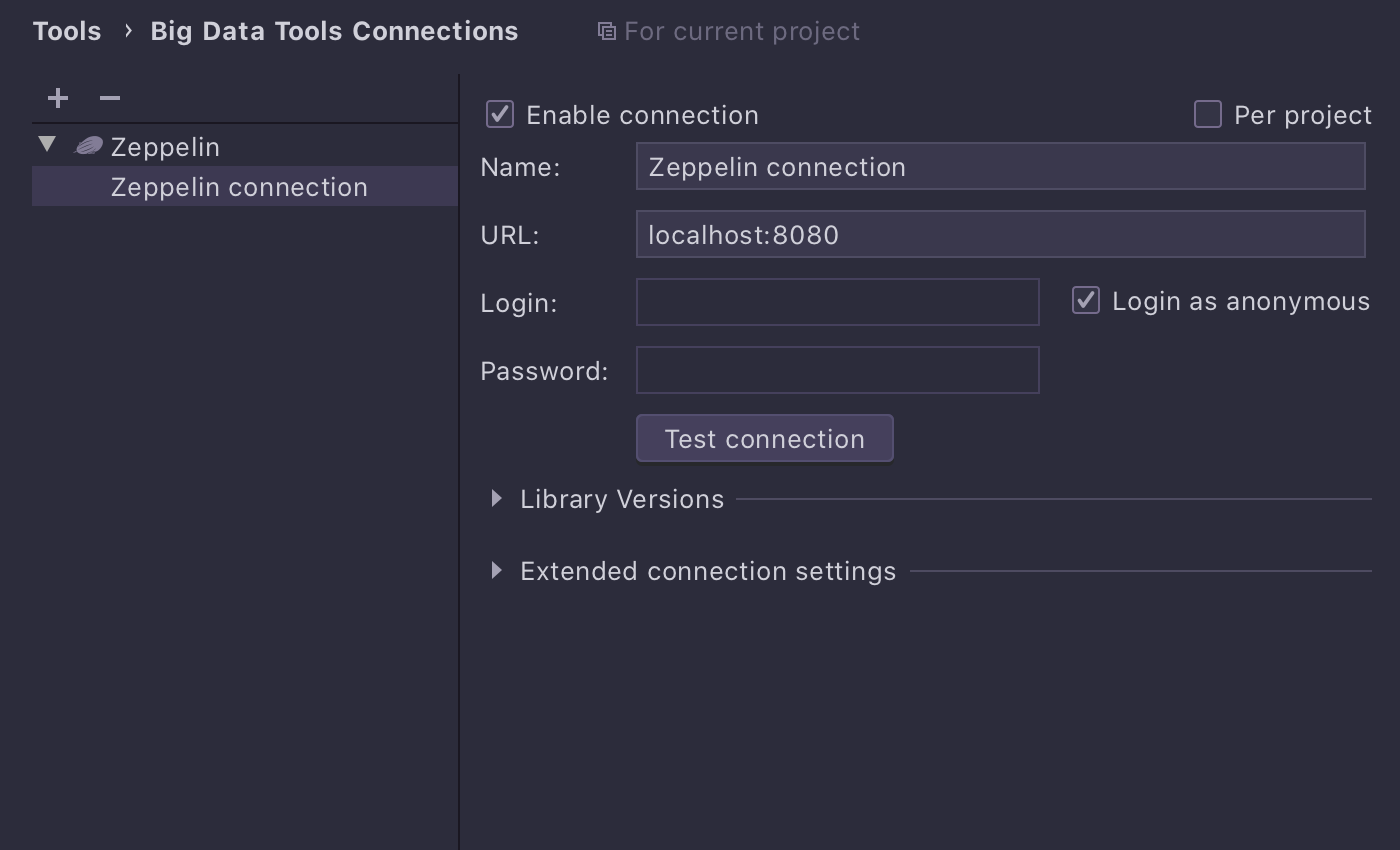The image size is (1400, 850).
Task: Click the Login input field
Action: click(x=838, y=302)
